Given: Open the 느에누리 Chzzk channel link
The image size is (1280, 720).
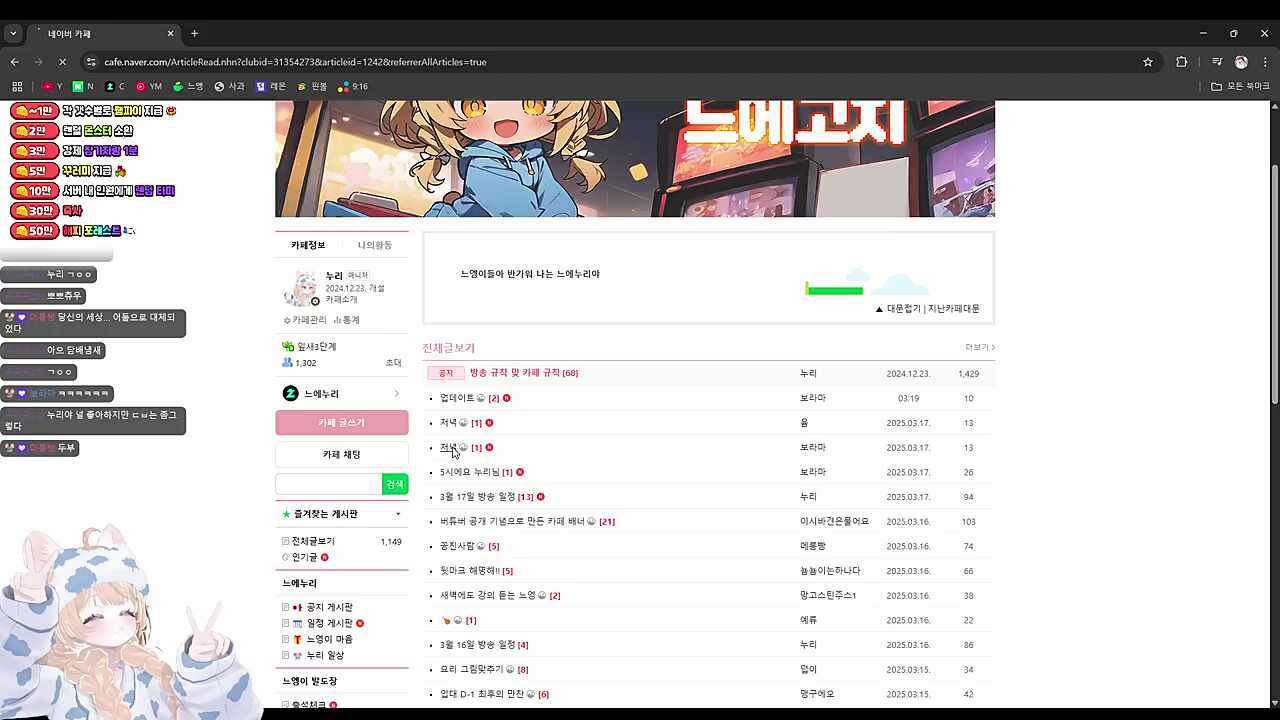Looking at the screenshot, I should pos(341,394).
